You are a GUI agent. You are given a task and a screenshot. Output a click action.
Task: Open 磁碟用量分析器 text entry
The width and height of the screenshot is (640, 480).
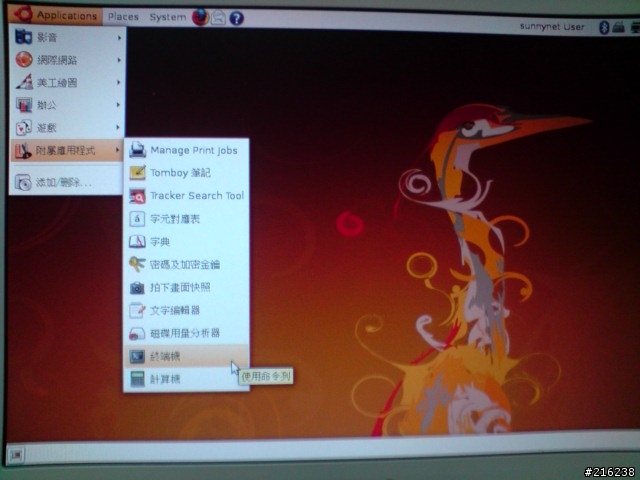tap(185, 333)
